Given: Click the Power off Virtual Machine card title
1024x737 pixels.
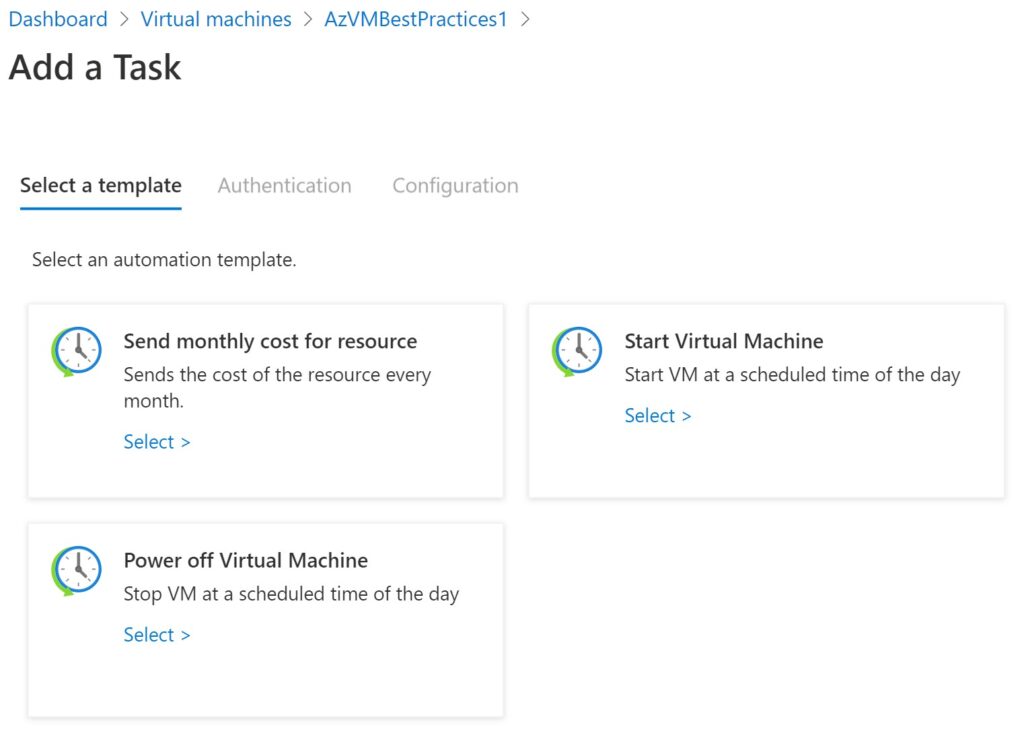Looking at the screenshot, I should click(x=246, y=560).
